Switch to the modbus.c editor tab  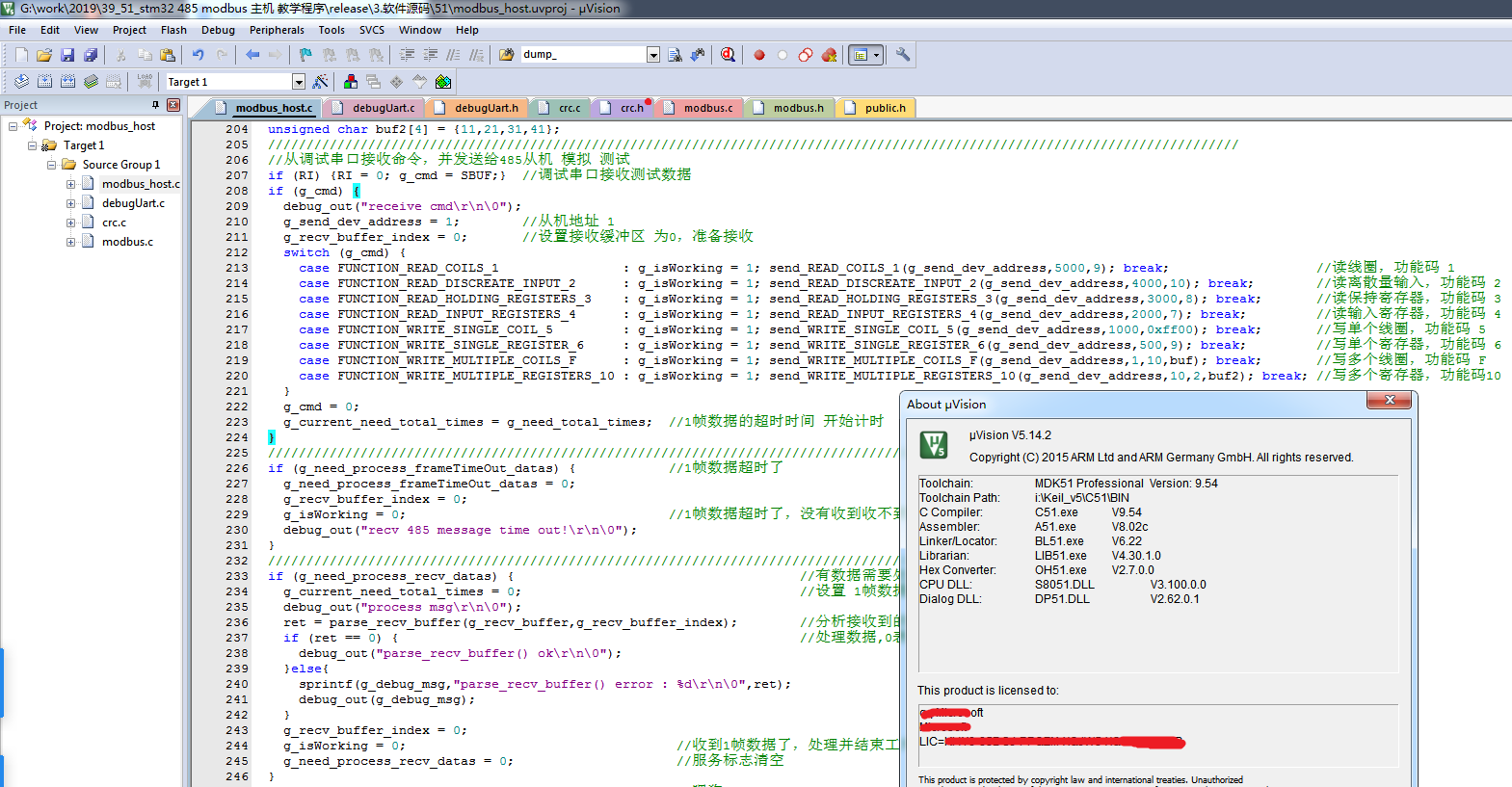pos(699,108)
